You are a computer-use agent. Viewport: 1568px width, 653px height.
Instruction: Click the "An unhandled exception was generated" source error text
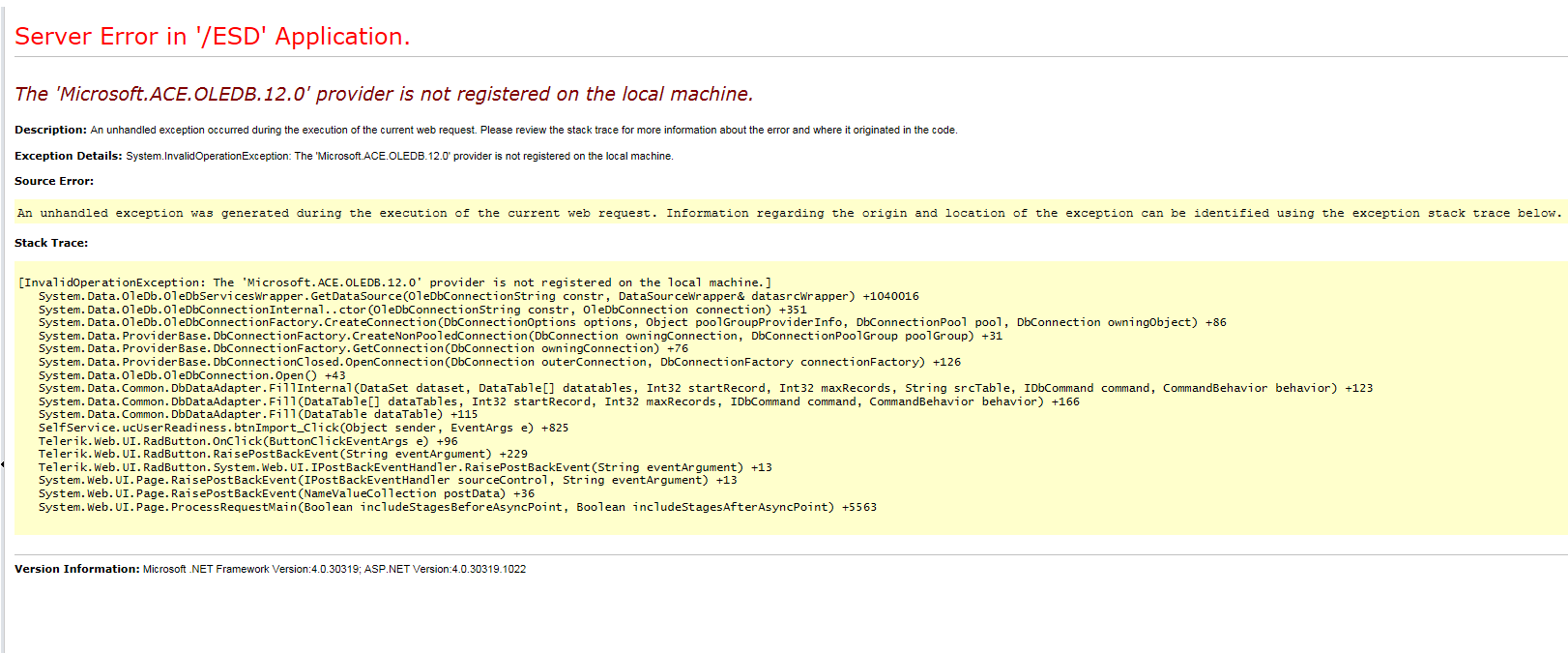(x=788, y=213)
